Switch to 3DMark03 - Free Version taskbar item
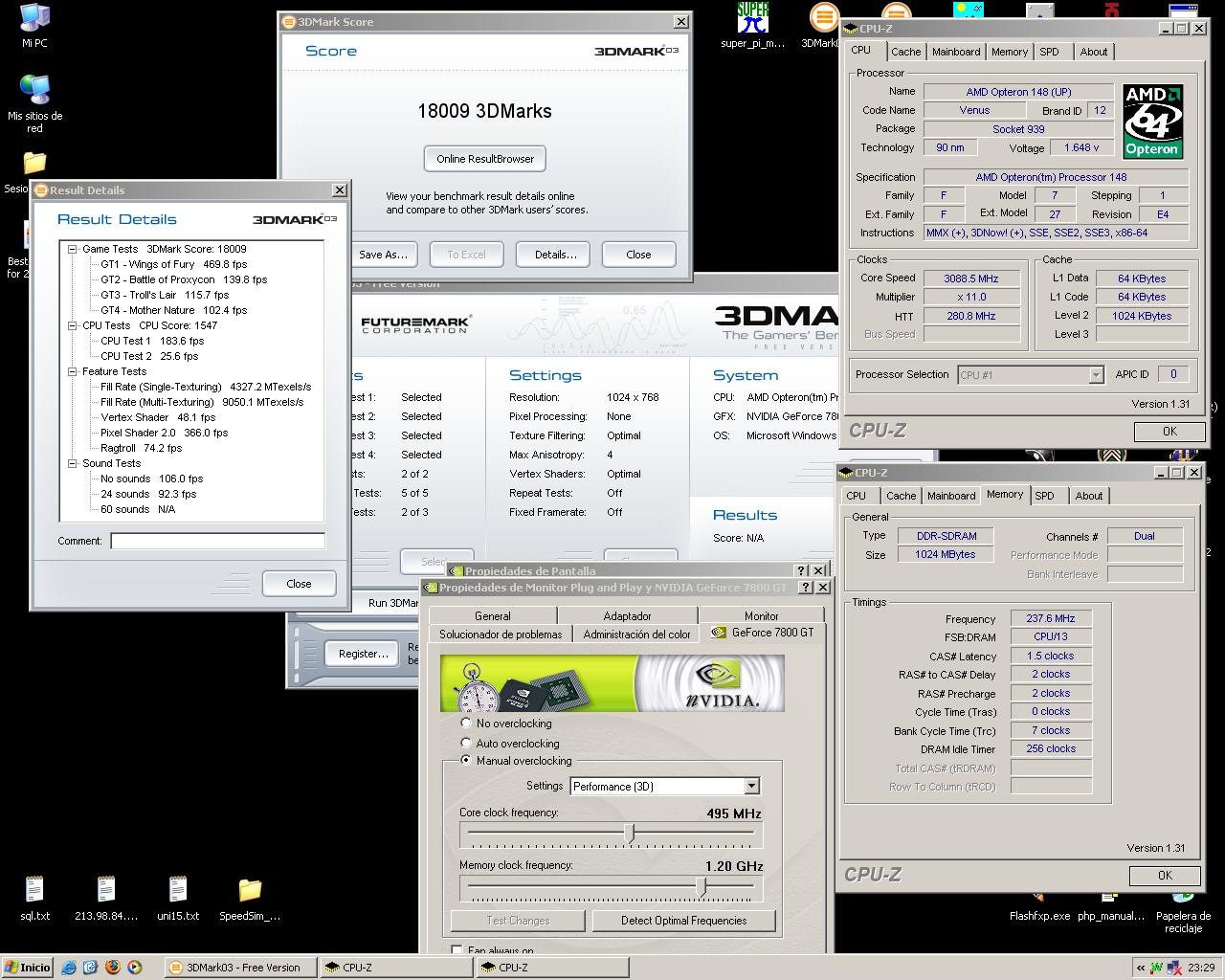Image resolution: width=1225 pixels, height=980 pixels. (x=240, y=968)
